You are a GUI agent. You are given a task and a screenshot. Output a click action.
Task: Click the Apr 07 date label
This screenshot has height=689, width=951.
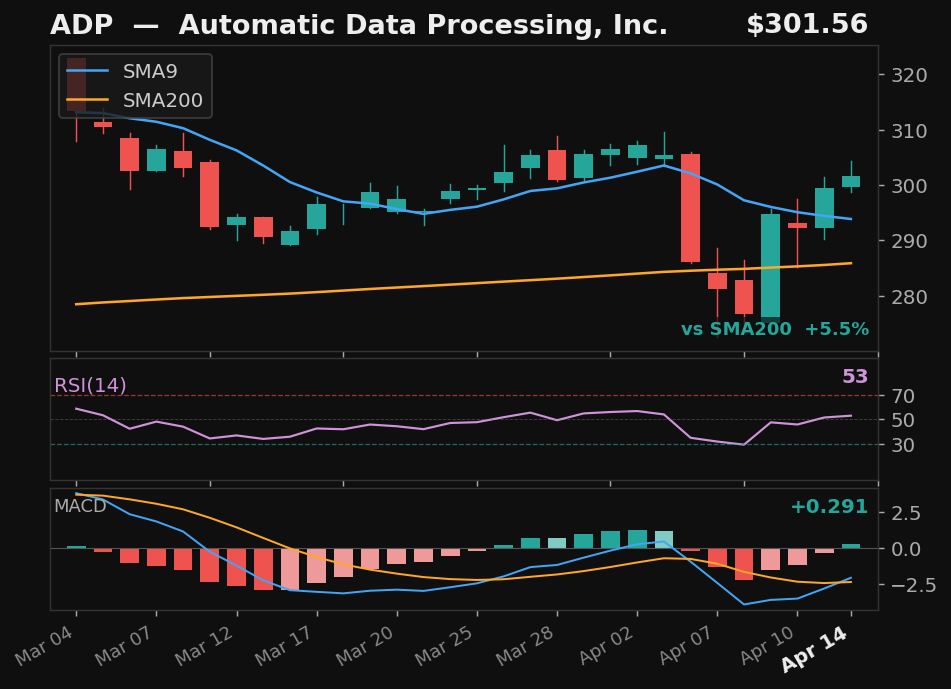tap(687, 645)
